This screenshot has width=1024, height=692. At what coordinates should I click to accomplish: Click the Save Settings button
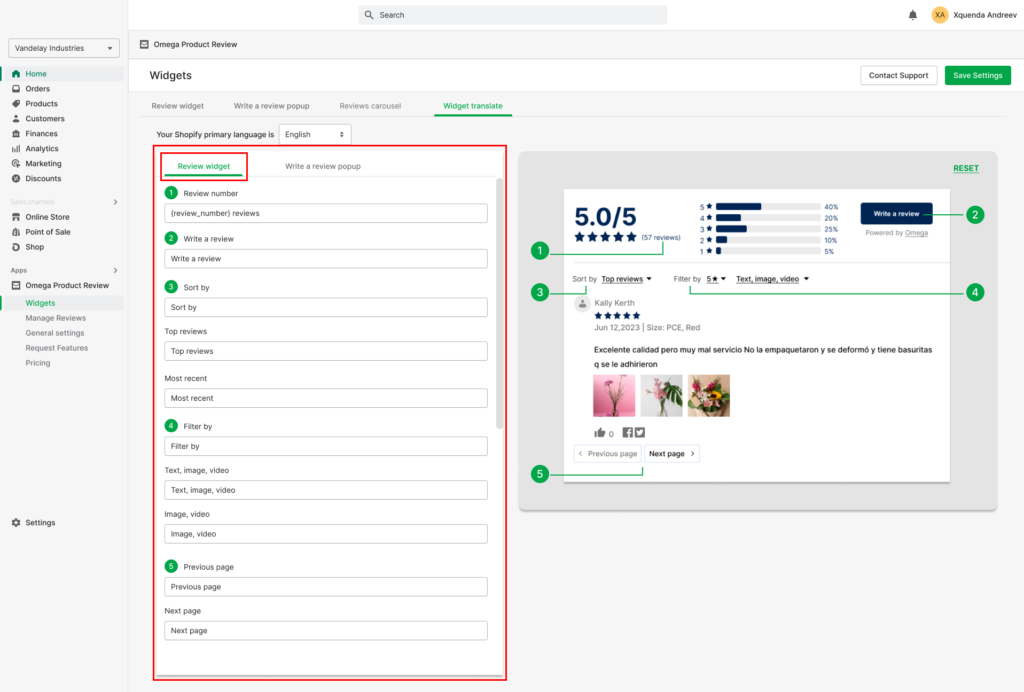coord(978,76)
